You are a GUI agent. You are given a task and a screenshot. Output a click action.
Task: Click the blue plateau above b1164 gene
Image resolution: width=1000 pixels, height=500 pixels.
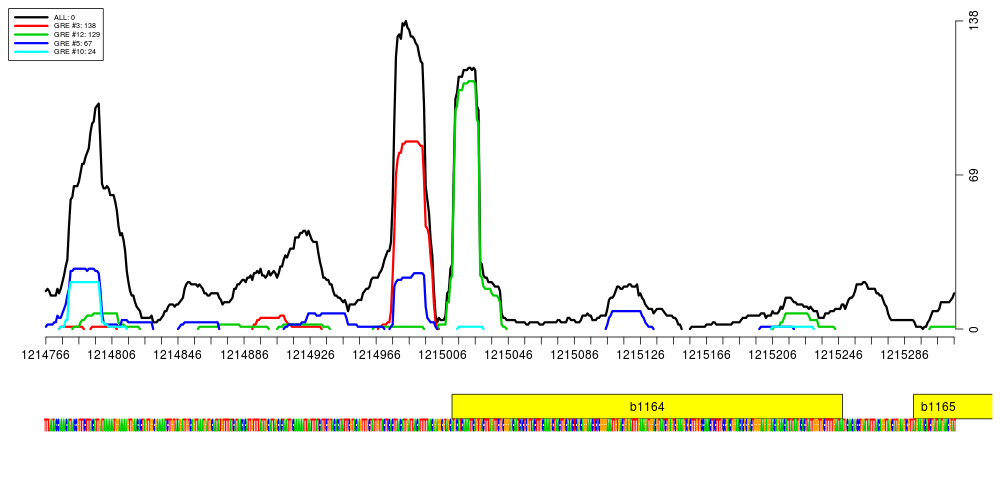(x=627, y=312)
